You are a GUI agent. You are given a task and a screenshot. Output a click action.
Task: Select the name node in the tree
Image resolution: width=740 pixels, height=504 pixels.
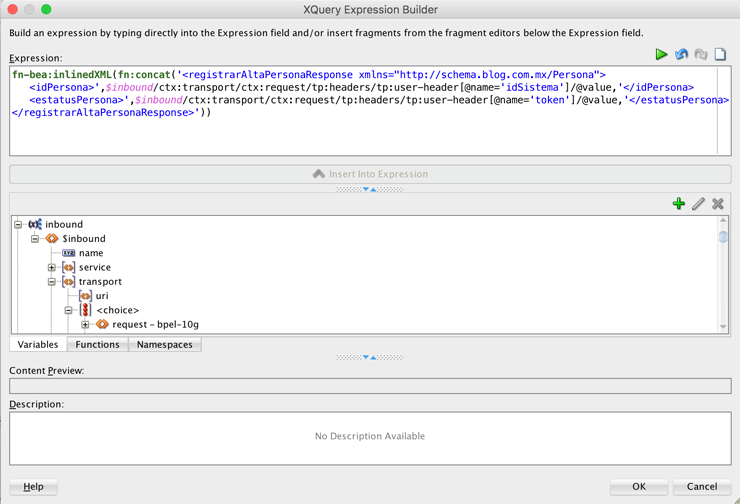tap(91, 253)
